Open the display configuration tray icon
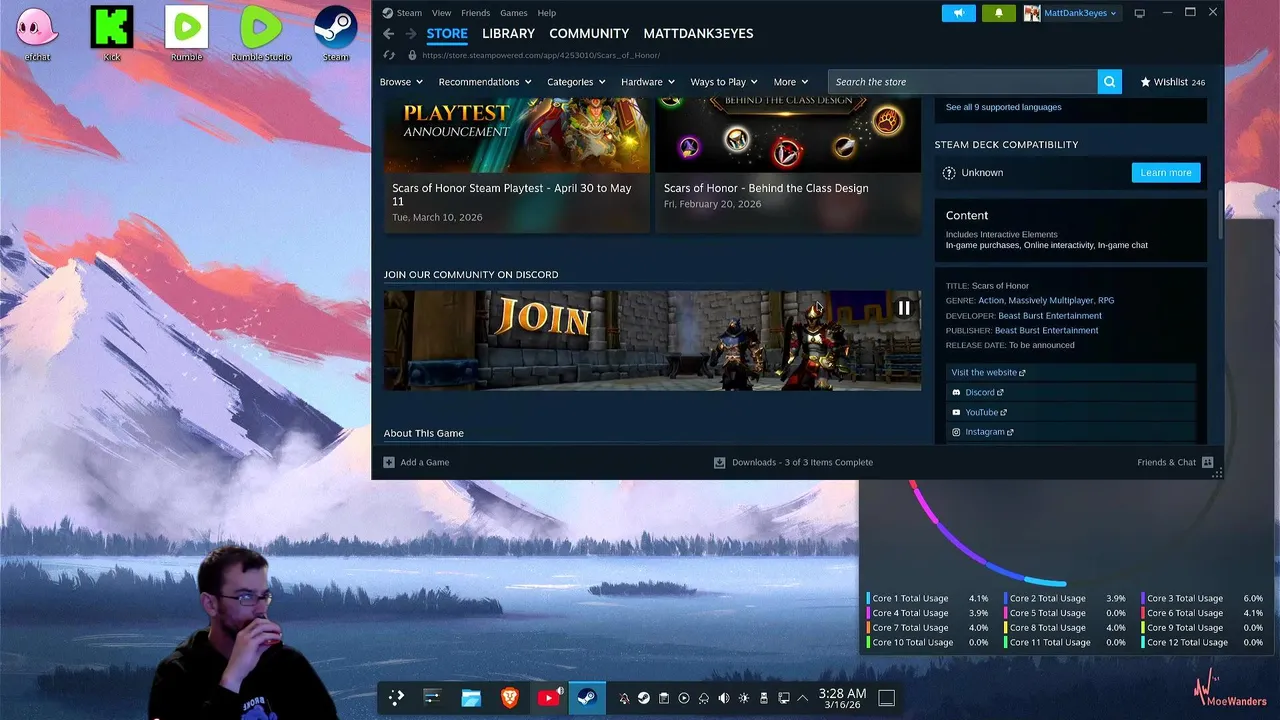1280x720 pixels. click(784, 698)
